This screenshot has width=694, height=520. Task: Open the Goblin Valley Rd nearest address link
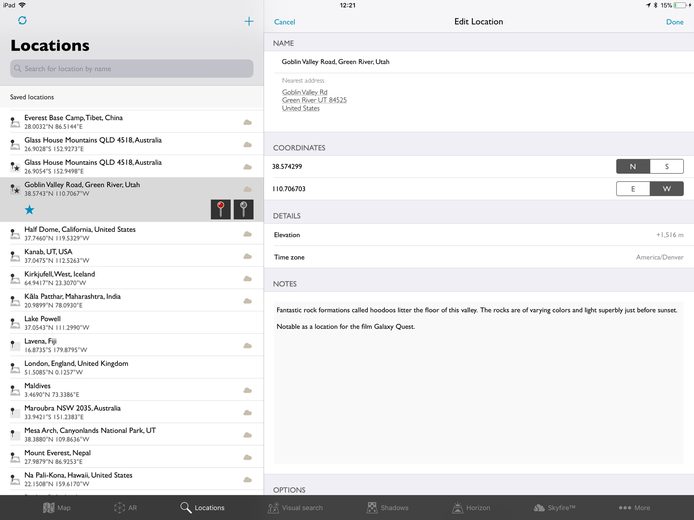click(x=314, y=100)
